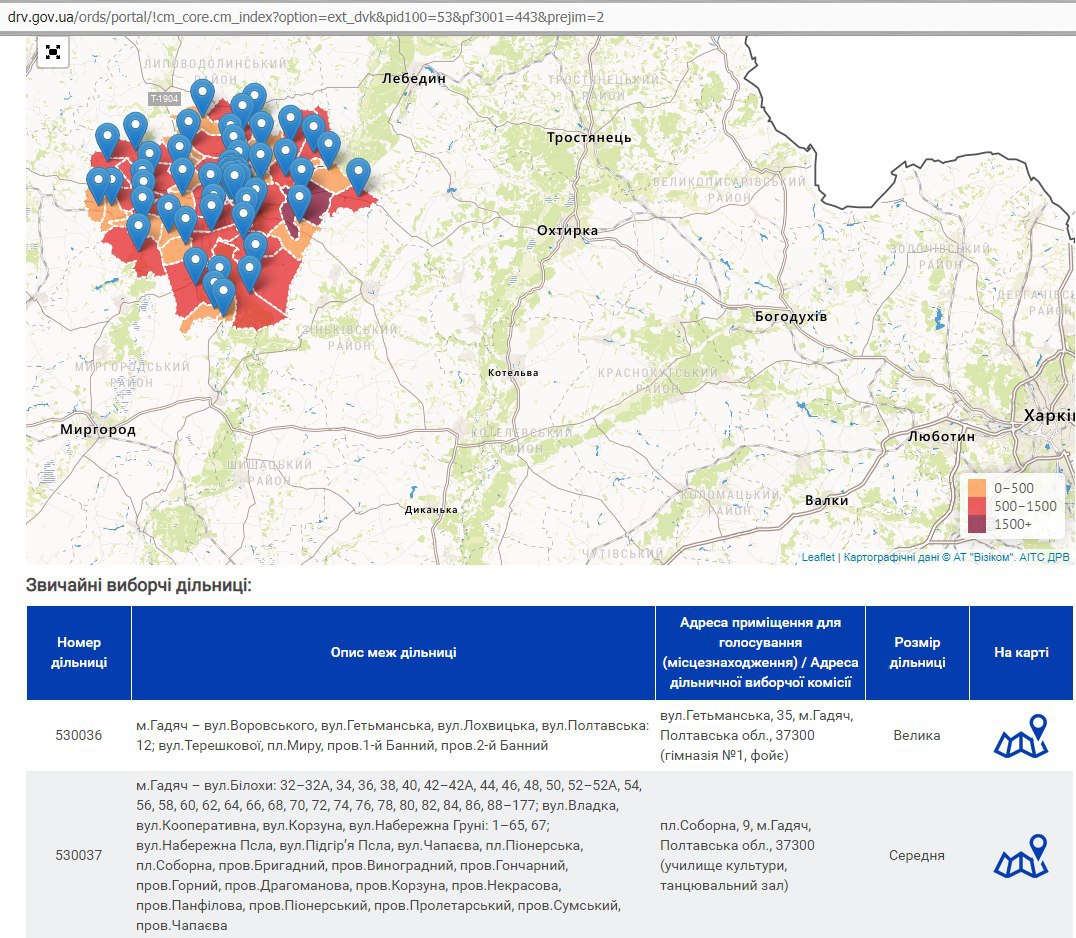Open the Leaflet attribution link
Screen dimensions: 1076x938
(818, 557)
